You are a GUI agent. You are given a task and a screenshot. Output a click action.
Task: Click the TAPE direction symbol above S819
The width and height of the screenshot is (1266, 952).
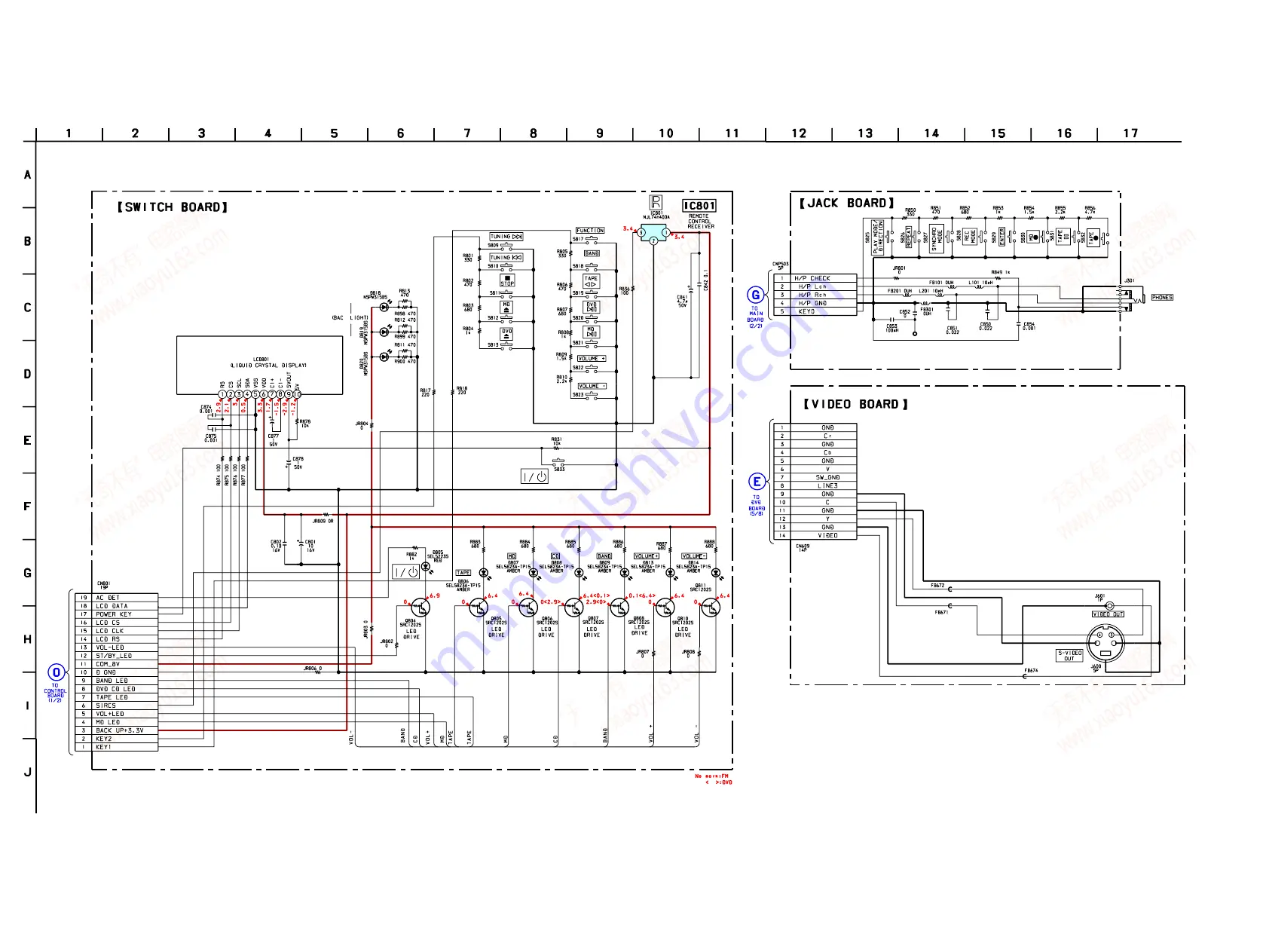point(591,281)
